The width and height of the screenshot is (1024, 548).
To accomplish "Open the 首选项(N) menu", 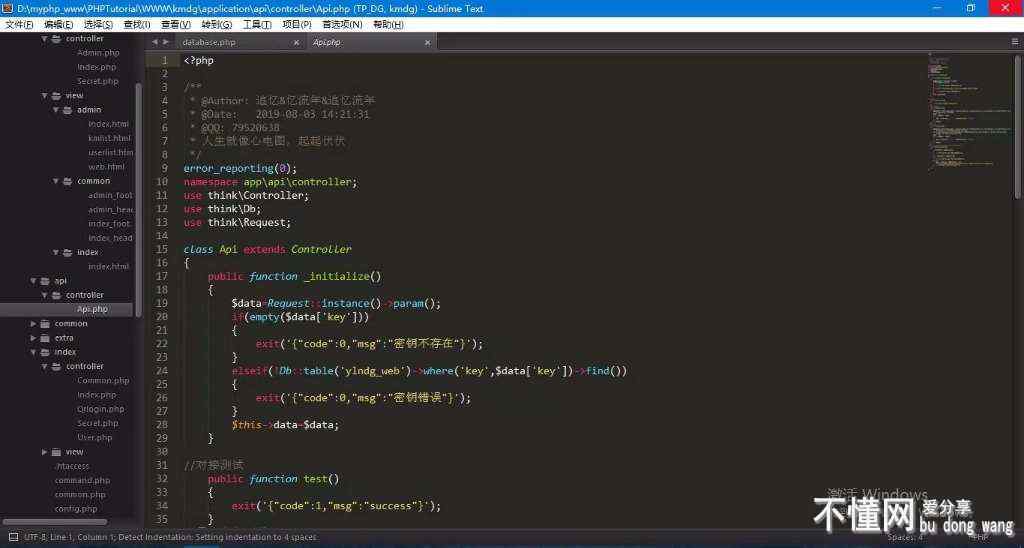I will pos(342,24).
